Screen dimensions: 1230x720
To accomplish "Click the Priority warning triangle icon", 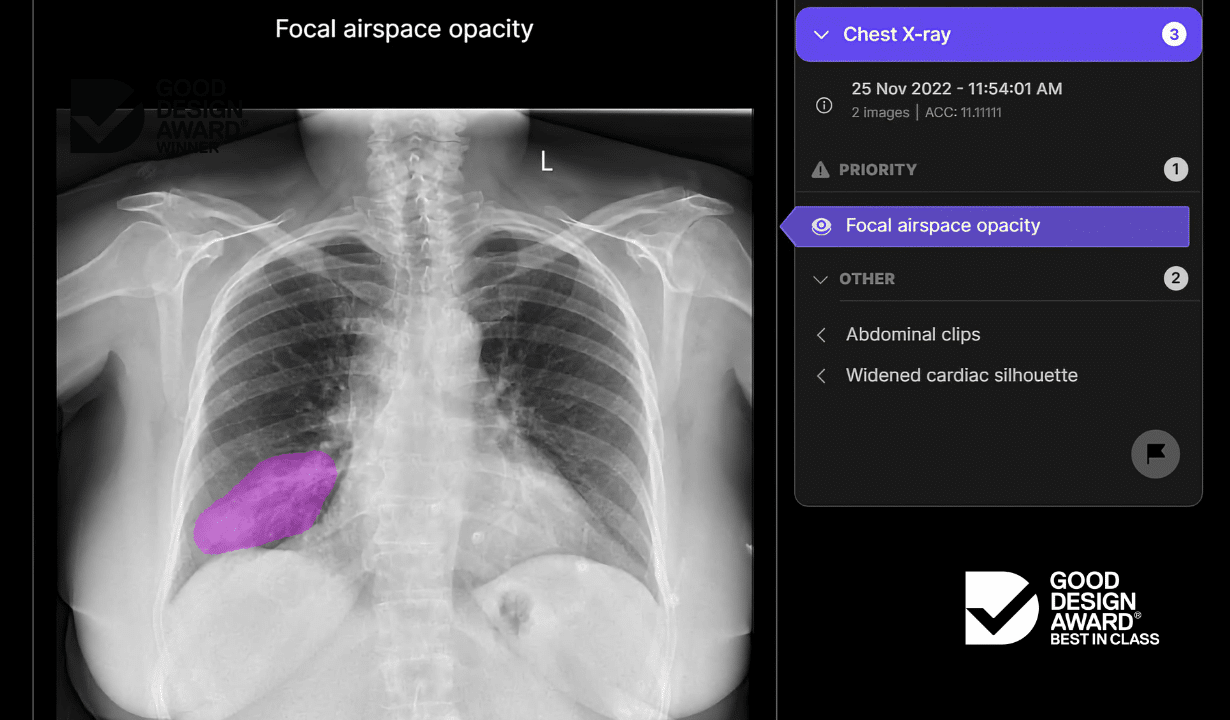I will [821, 170].
